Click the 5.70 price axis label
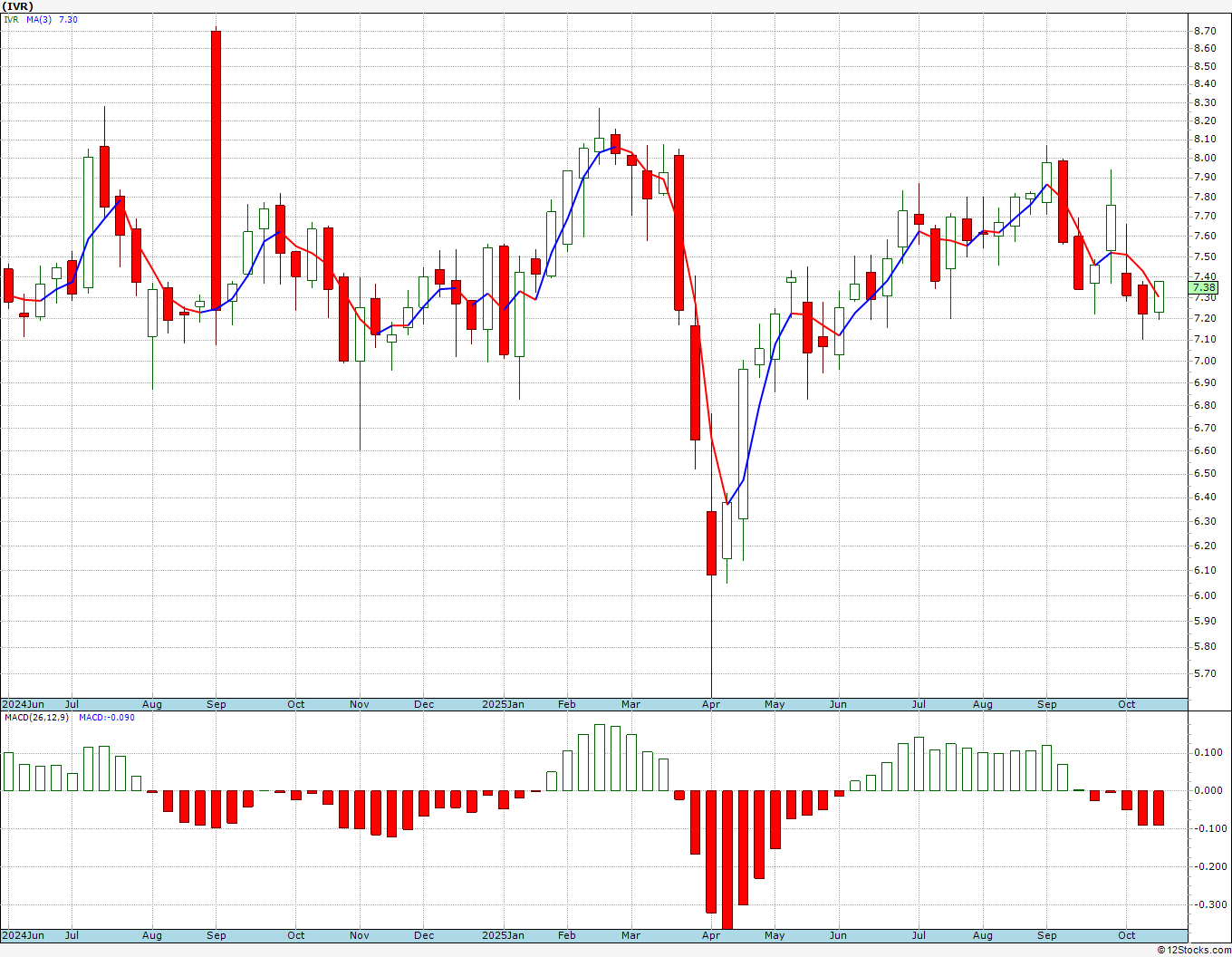Screen dimensions: 1232x957 pyautogui.click(x=1205, y=674)
